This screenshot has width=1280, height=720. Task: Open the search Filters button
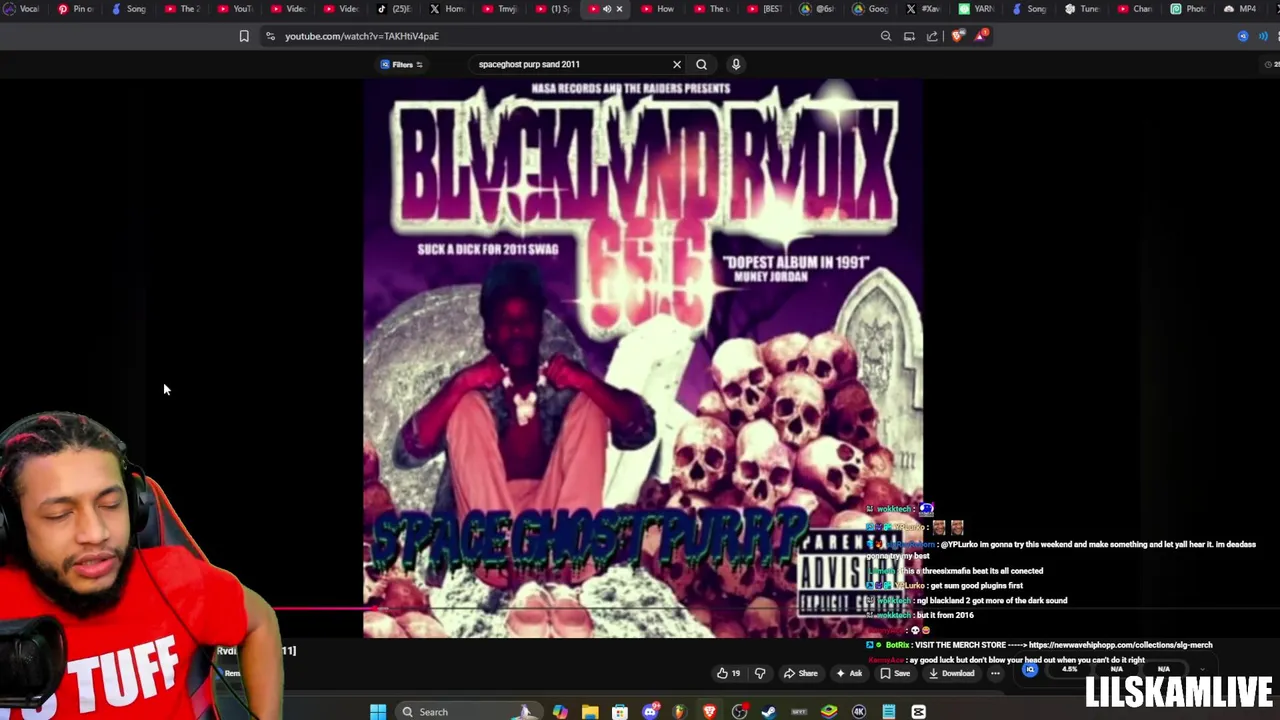pyautogui.click(x=401, y=64)
